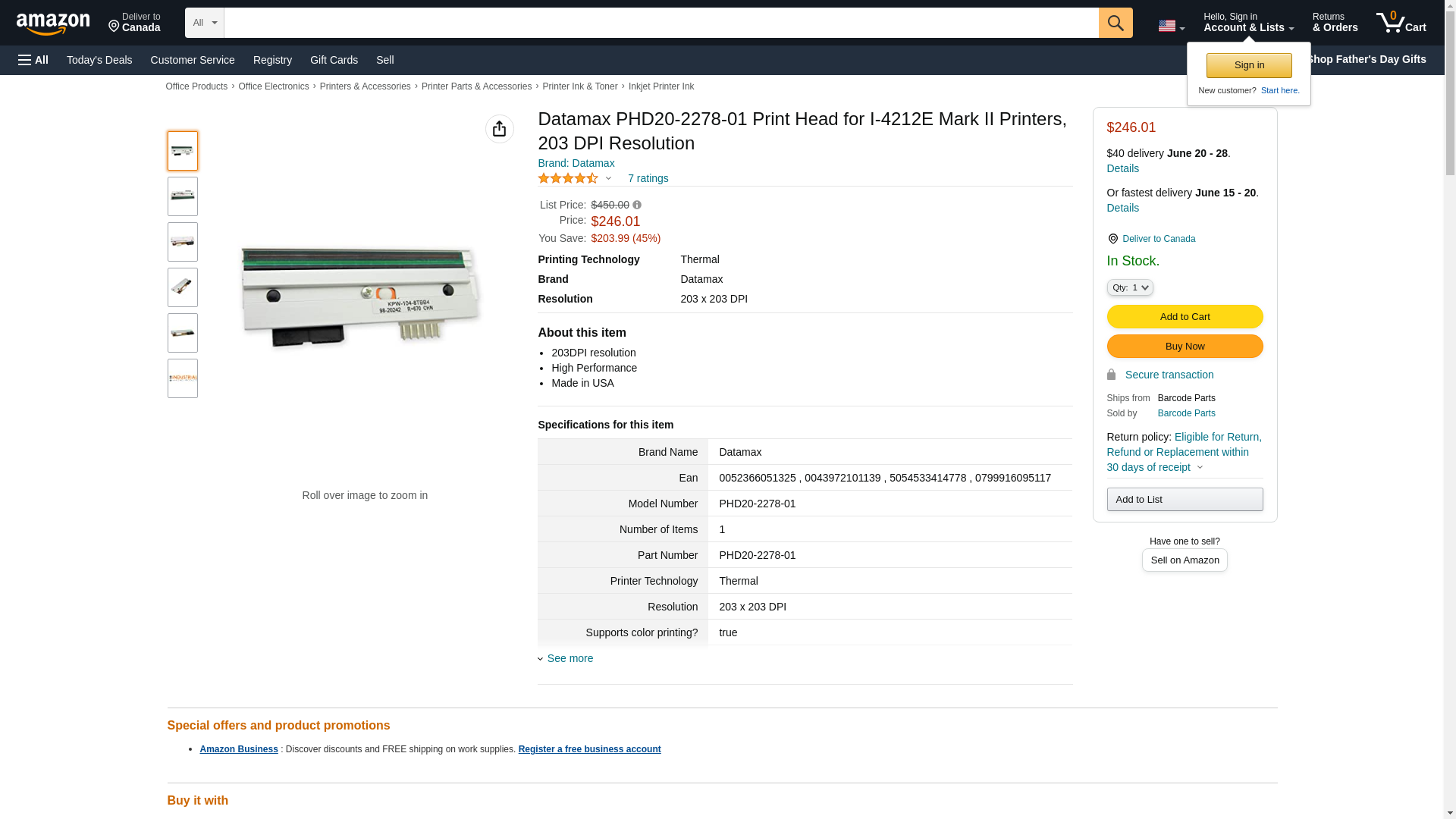
Task: Open the star rating popover arrow
Action: pyautogui.click(x=608, y=179)
